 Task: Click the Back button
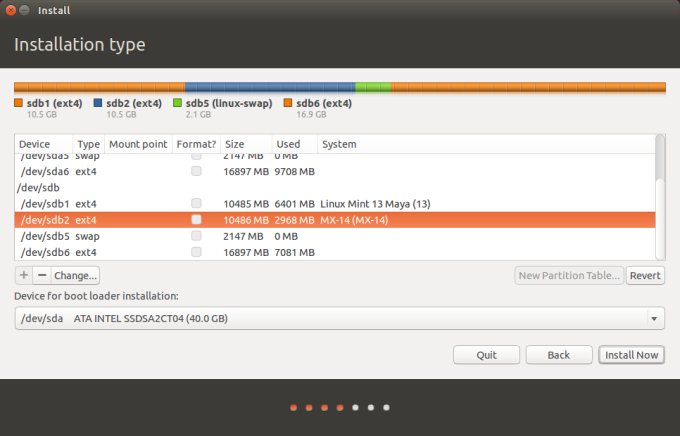tap(558, 355)
